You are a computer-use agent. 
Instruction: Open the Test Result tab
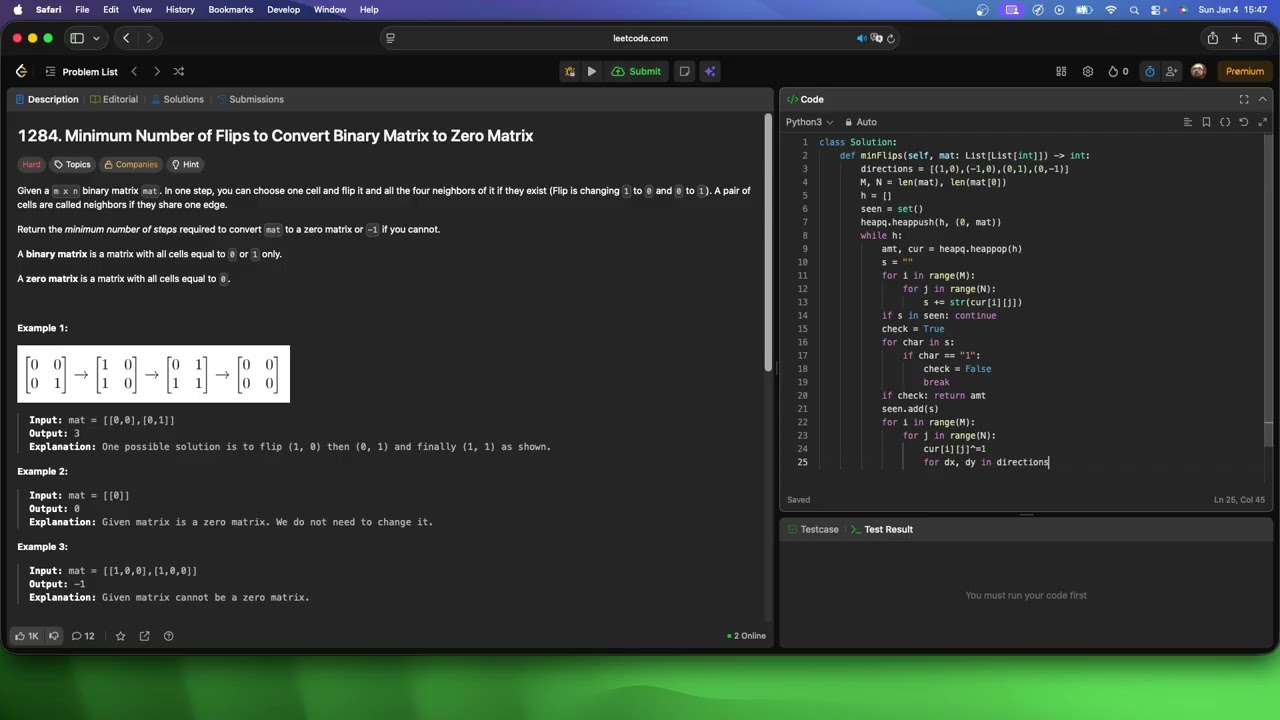click(x=882, y=529)
